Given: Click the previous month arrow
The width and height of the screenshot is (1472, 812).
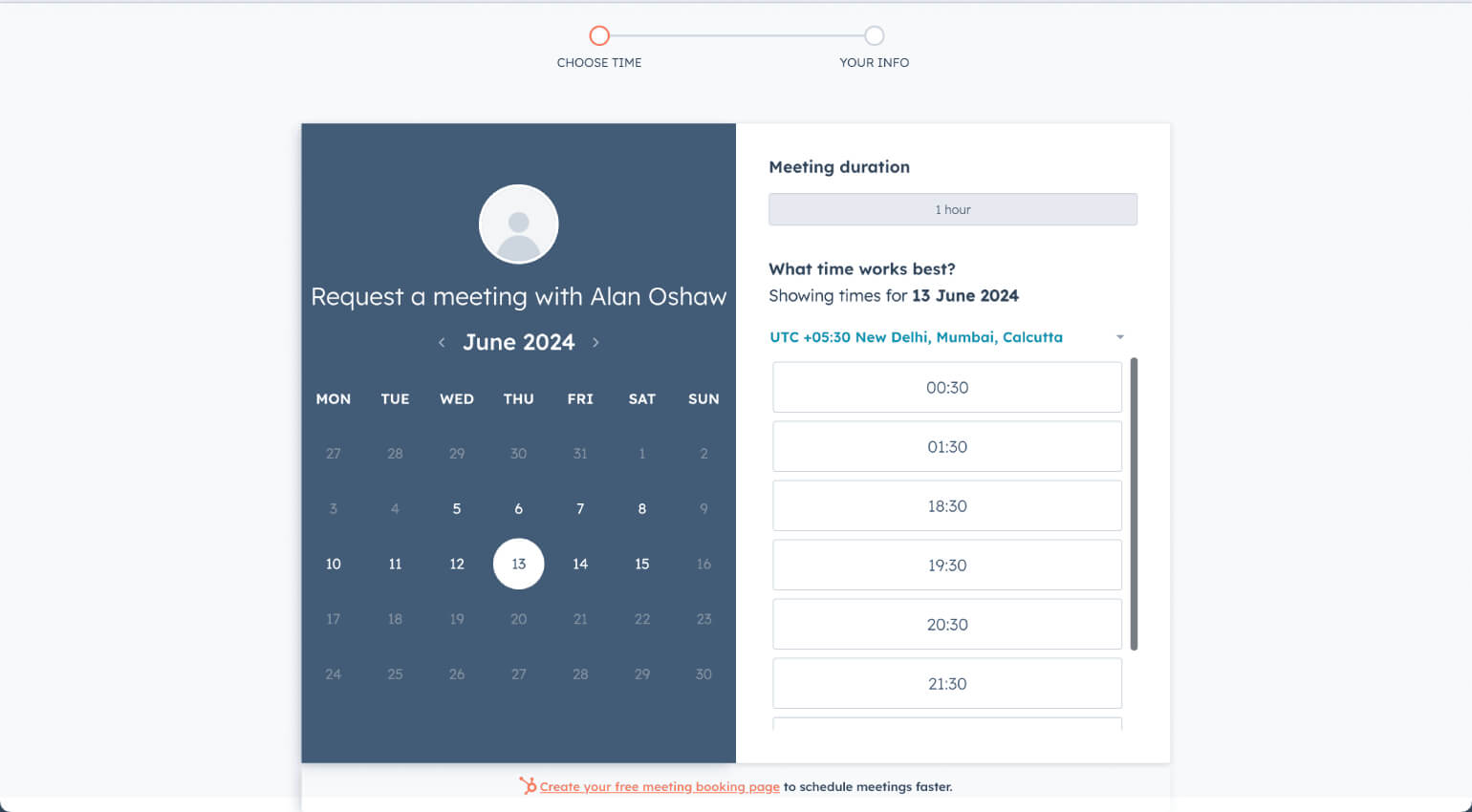Looking at the screenshot, I should click(x=442, y=342).
